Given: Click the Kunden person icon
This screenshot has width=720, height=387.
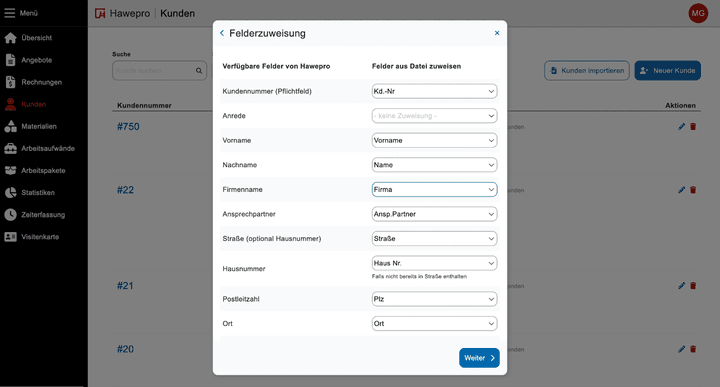Looking at the screenshot, I should (11, 104).
